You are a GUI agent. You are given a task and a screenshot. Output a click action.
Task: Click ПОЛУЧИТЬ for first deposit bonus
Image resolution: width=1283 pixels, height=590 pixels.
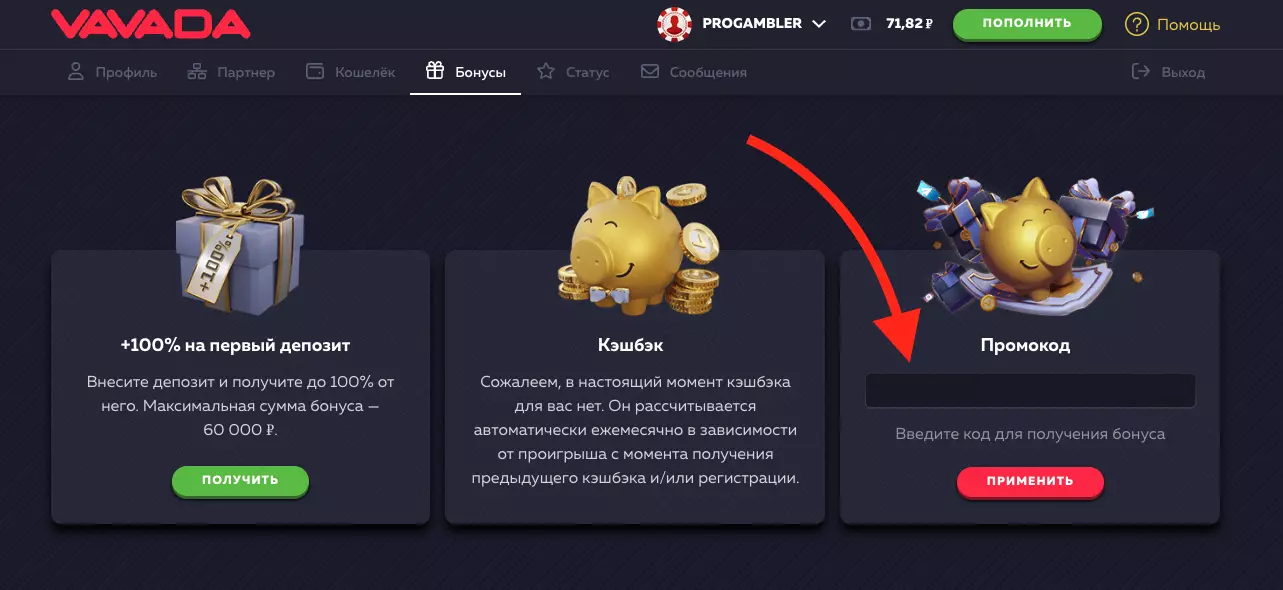coord(240,480)
